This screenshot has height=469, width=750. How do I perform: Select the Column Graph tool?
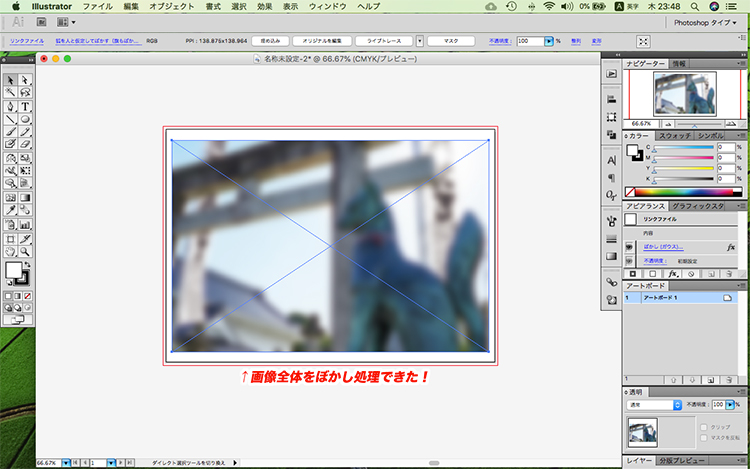tap(25, 224)
